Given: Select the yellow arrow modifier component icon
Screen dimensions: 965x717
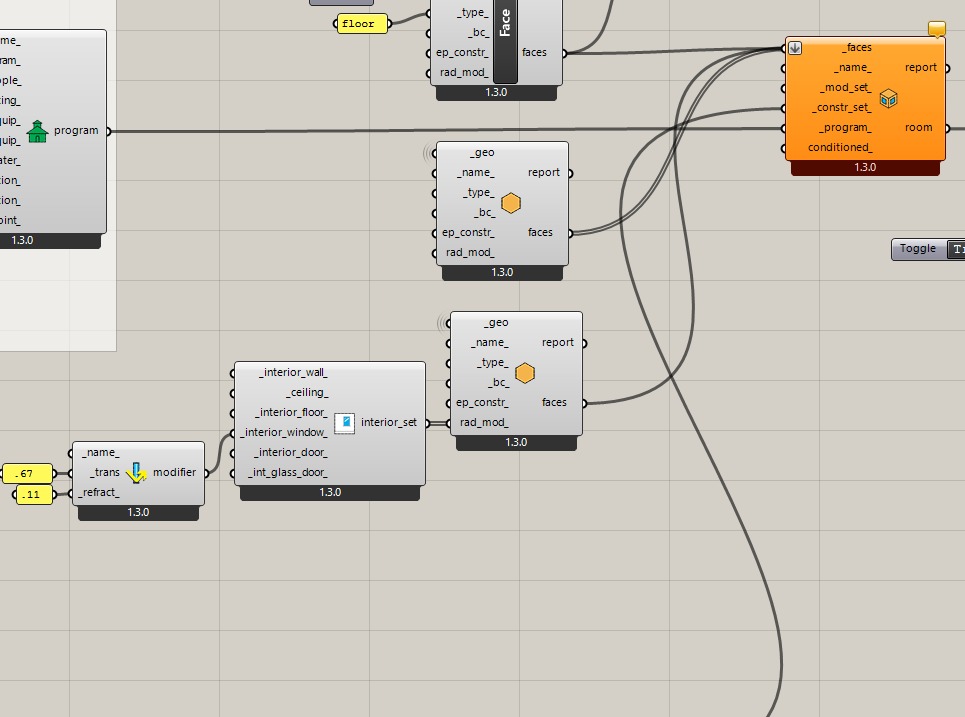Looking at the screenshot, I should click(136, 473).
